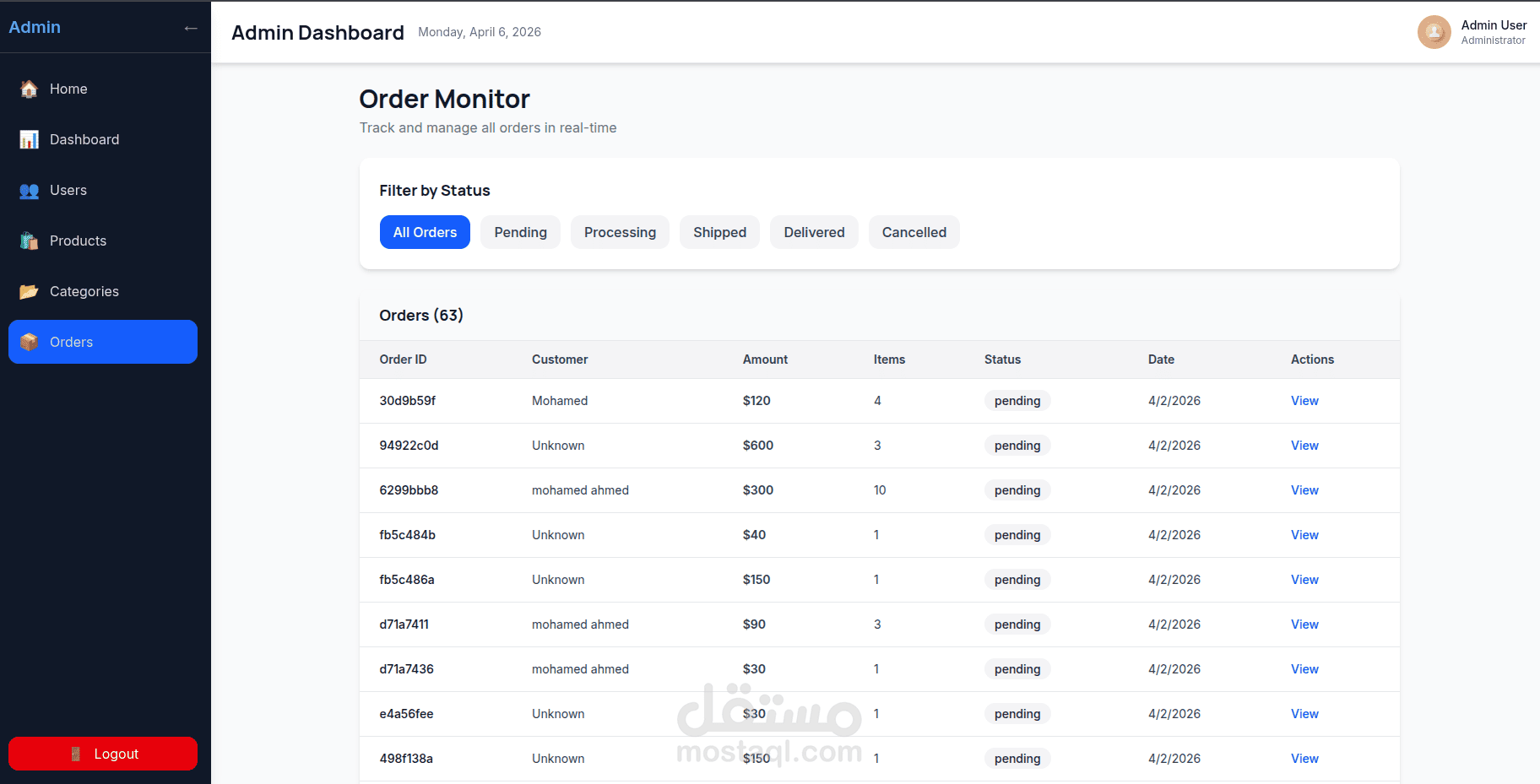Screen dimensions: 1540x784
Task: Select the Users people icon
Action: (x=30, y=190)
